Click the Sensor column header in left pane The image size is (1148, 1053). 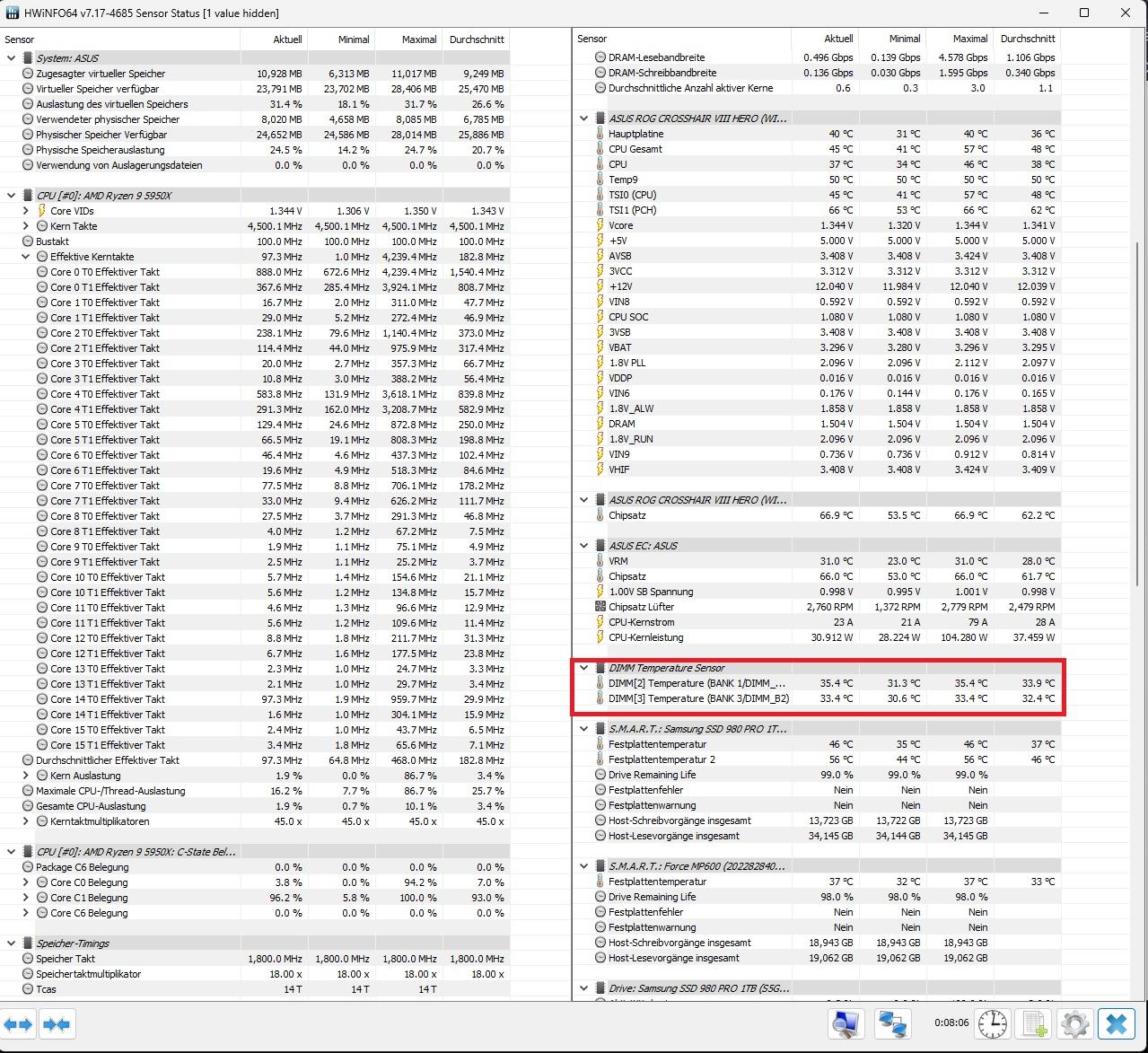(x=120, y=39)
